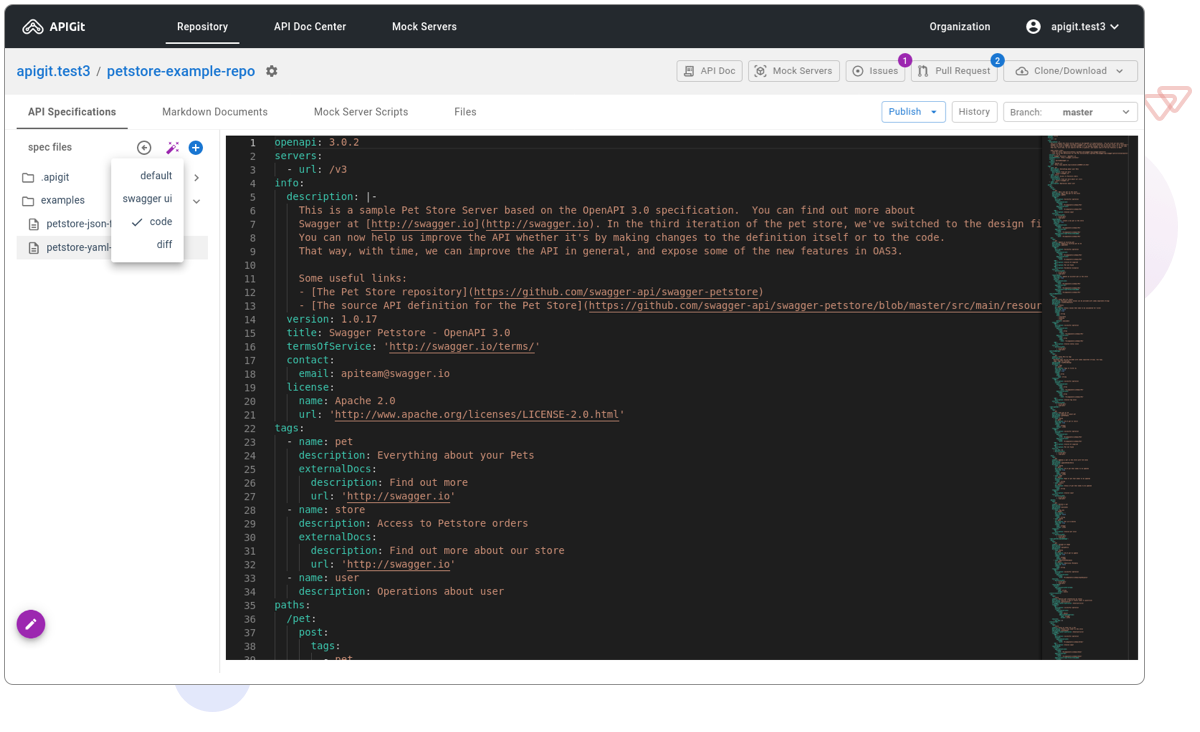This screenshot has width=1200, height=732.
Task: Open Clone/Download dropdown
Action: click(1070, 71)
